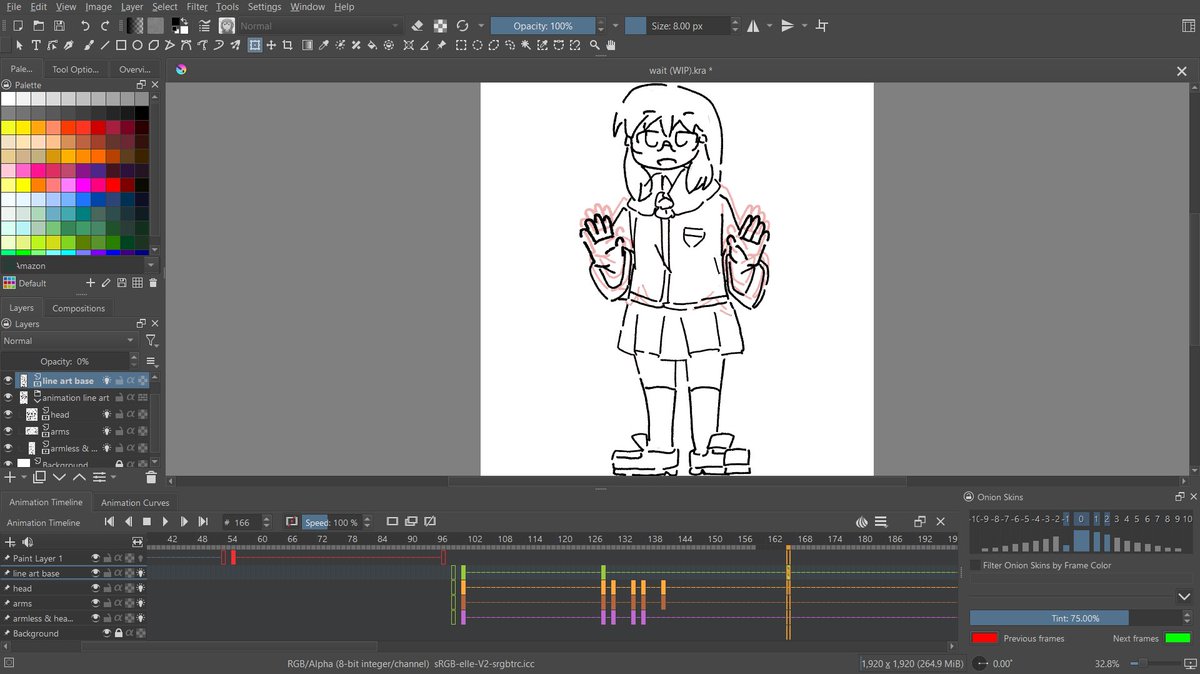The image size is (1200, 674).
Task: Open brush preset chooser icon
Action: tap(228, 25)
